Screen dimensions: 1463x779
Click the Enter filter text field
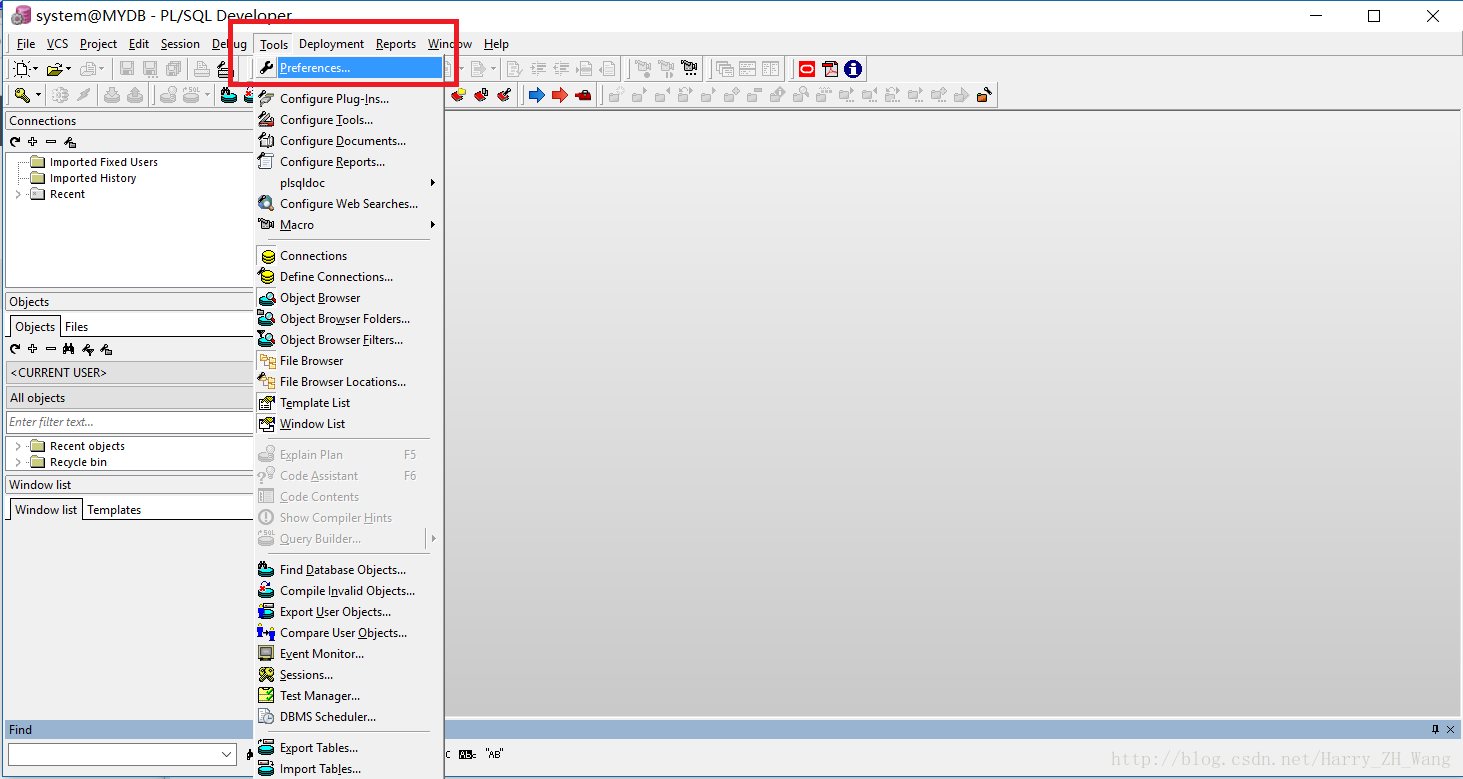click(x=129, y=422)
